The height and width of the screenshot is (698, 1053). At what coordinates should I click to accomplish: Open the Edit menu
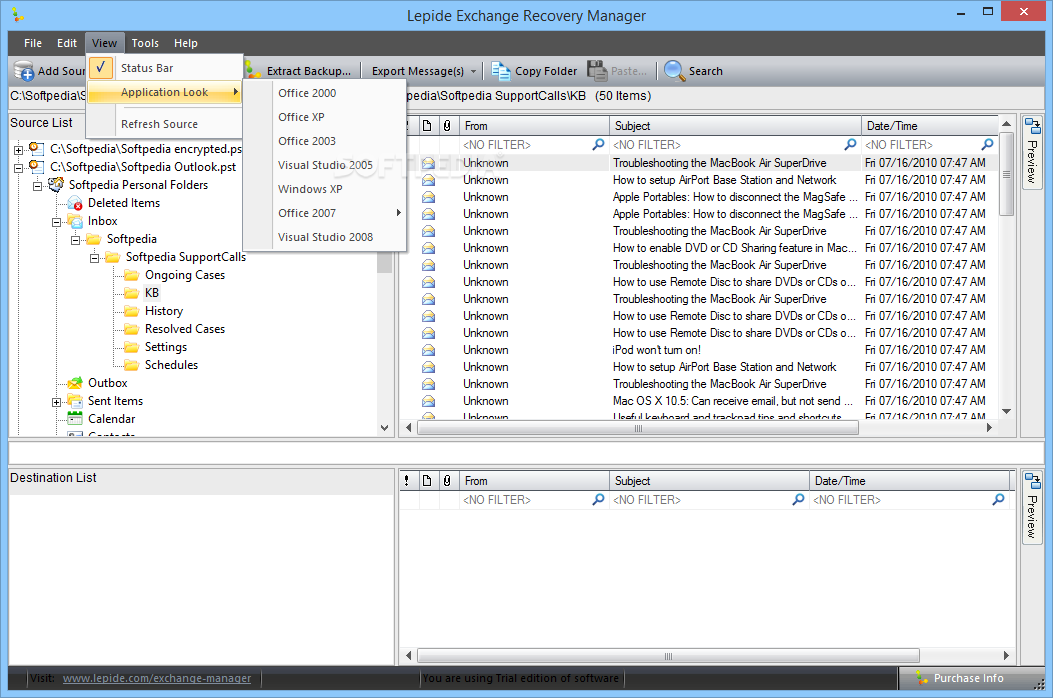click(x=66, y=43)
